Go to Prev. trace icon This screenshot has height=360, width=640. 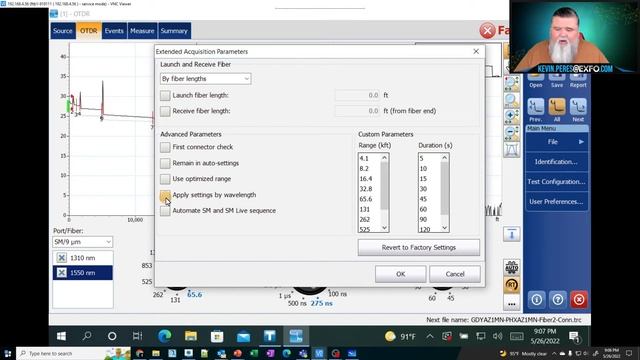tap(536, 107)
